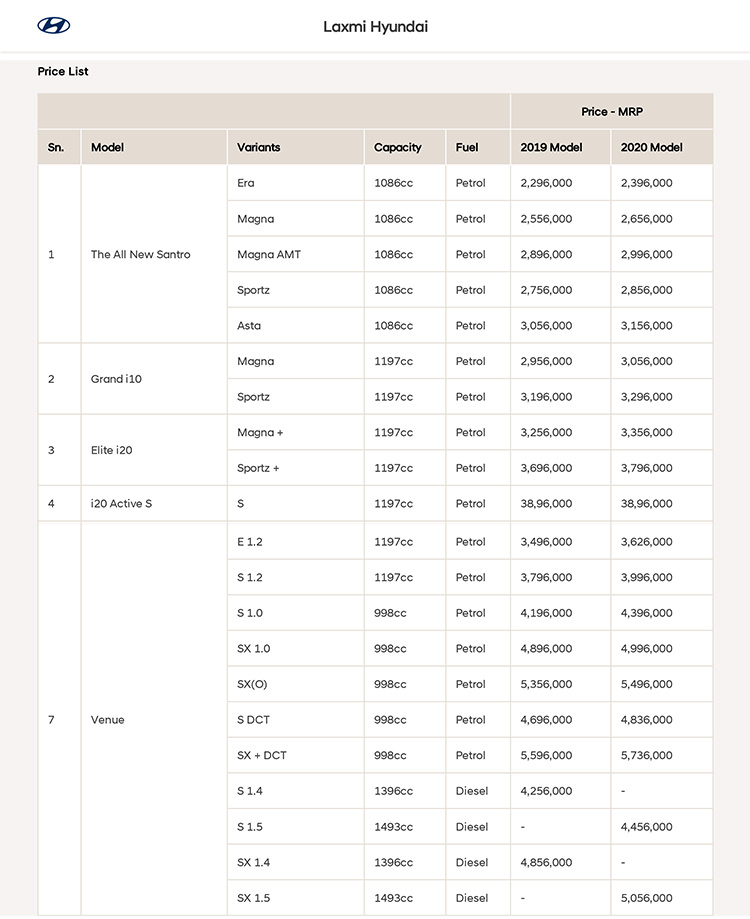Image resolution: width=750 pixels, height=919 pixels.
Task: Select The All New Santro model cell
Action: coord(140,255)
